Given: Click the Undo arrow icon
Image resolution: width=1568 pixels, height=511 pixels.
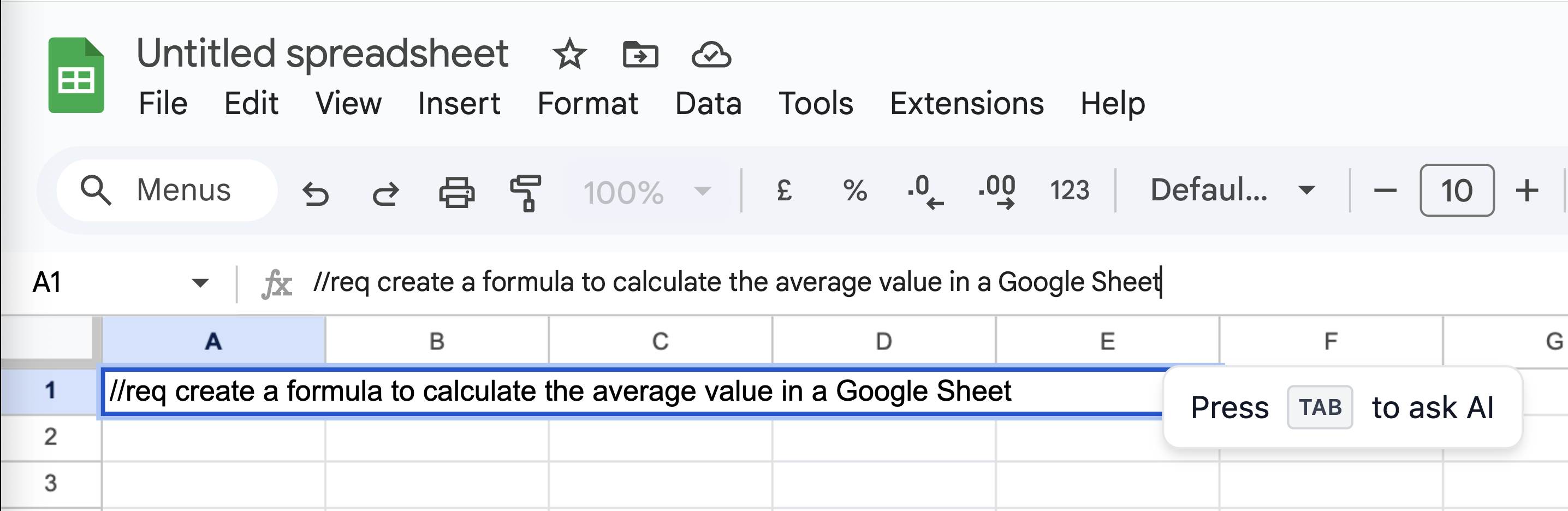Looking at the screenshot, I should pos(316,192).
